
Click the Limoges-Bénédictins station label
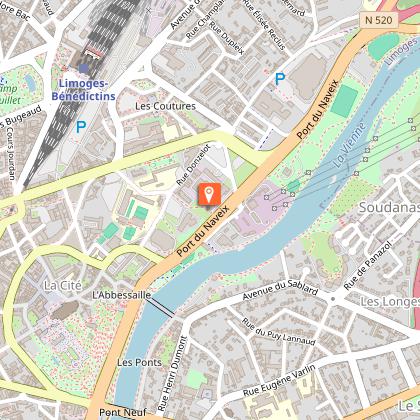coord(83,90)
